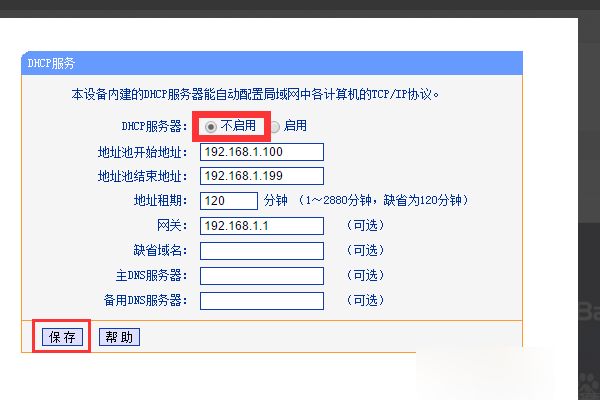Click the 可选 note beside 备用DNS服务器
This screenshot has height=400, width=600.
coord(365,300)
